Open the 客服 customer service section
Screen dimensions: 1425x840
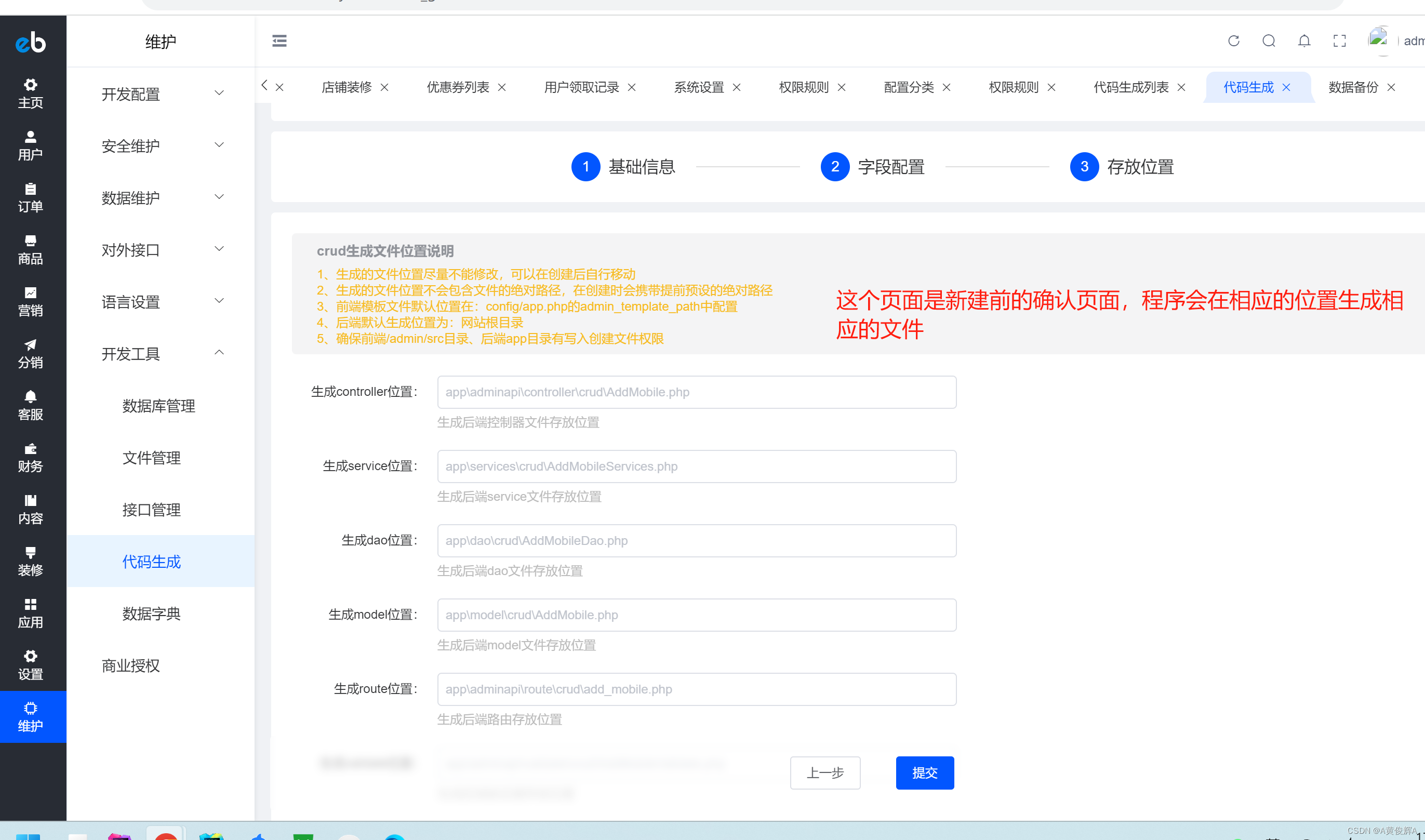click(x=31, y=405)
